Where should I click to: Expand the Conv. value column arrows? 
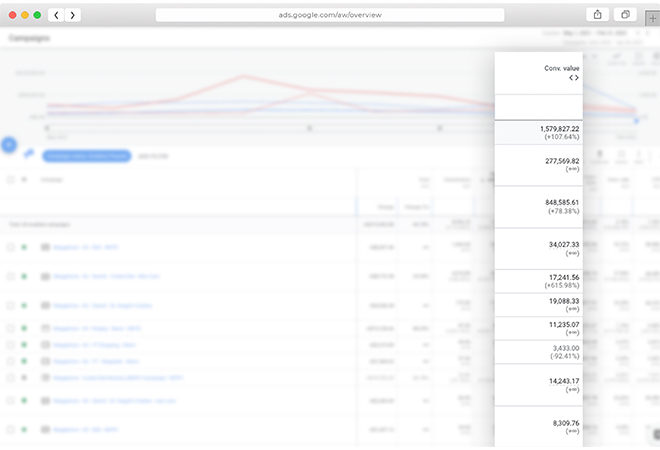coord(573,77)
